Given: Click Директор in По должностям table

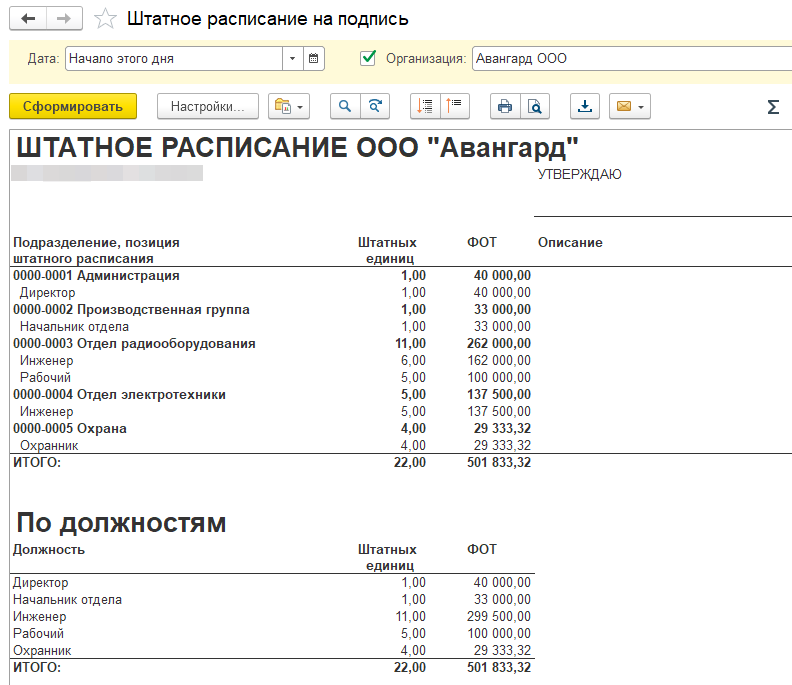Looking at the screenshot, I should [x=40, y=583].
